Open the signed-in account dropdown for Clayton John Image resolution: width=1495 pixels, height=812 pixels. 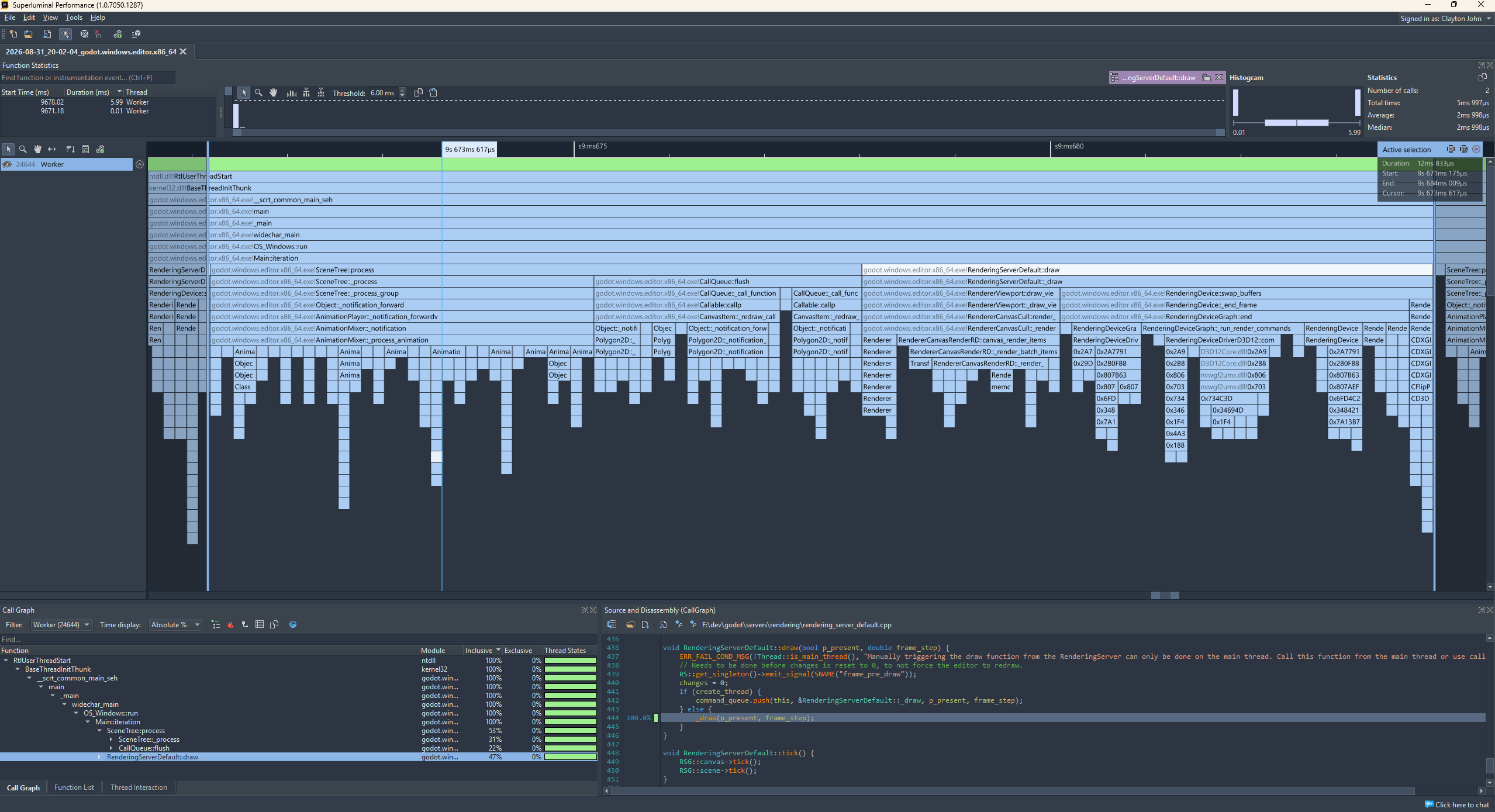1445,19
